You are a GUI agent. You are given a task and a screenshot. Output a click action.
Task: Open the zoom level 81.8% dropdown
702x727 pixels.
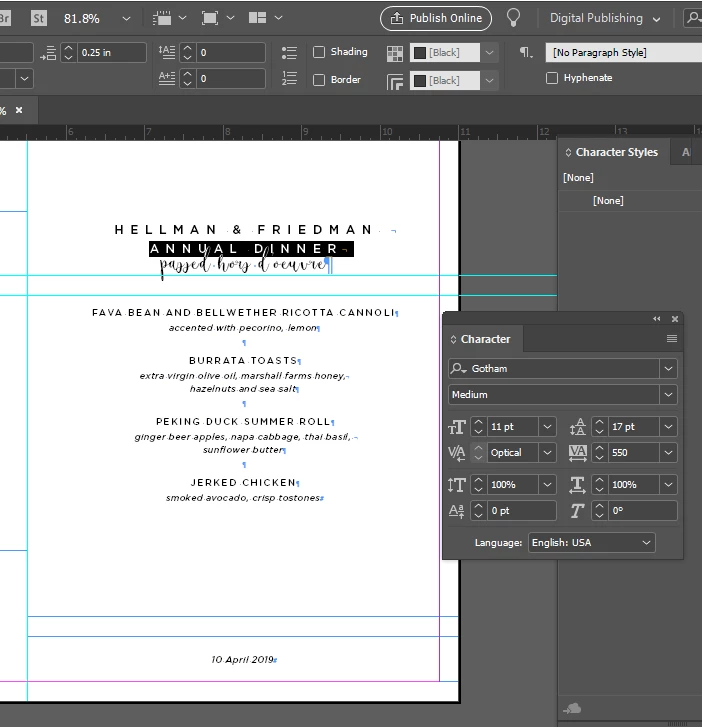[126, 19]
